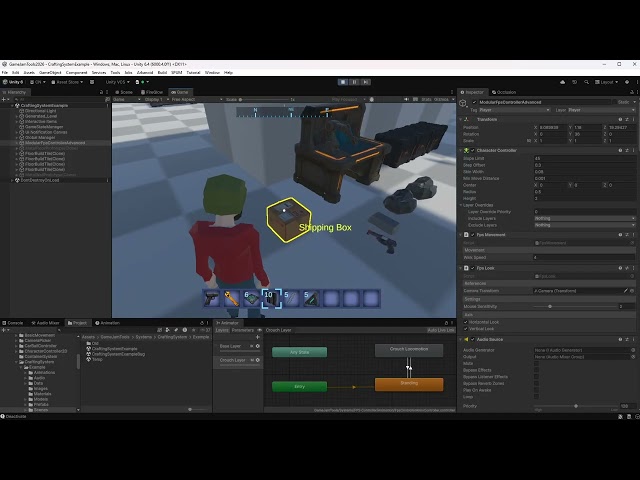
Task: Select the pistol slot in hotbar
Action: 211,299
